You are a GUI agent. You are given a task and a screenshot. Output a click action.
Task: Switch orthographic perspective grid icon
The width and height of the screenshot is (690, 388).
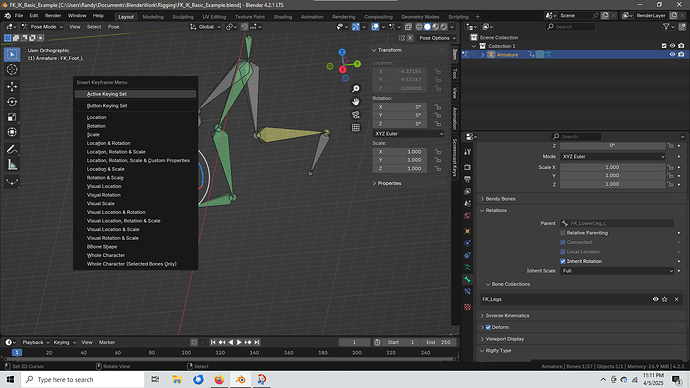tap(356, 128)
